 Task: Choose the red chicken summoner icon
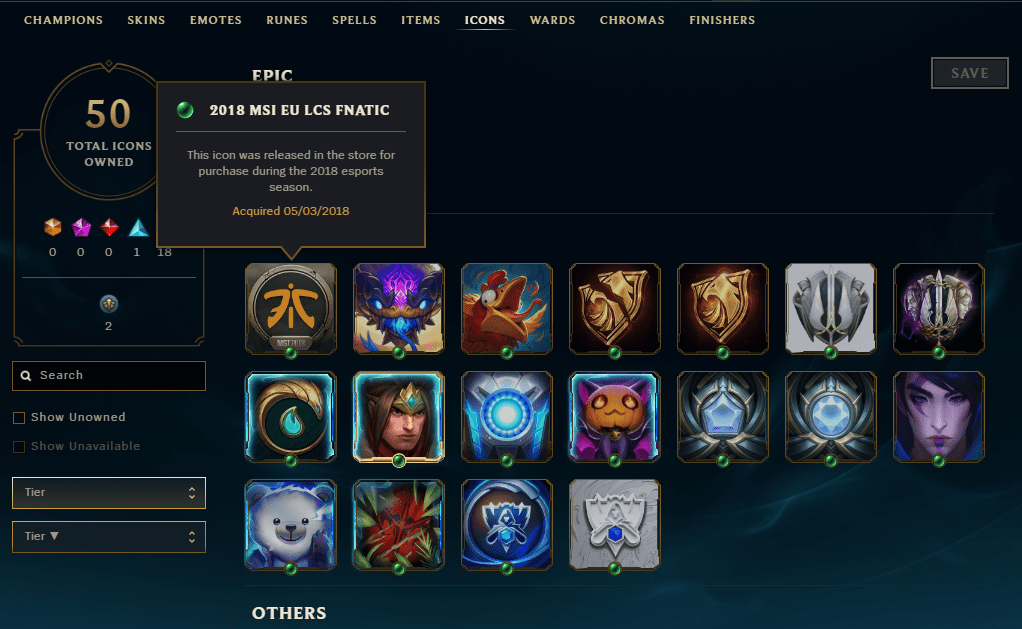click(x=506, y=308)
